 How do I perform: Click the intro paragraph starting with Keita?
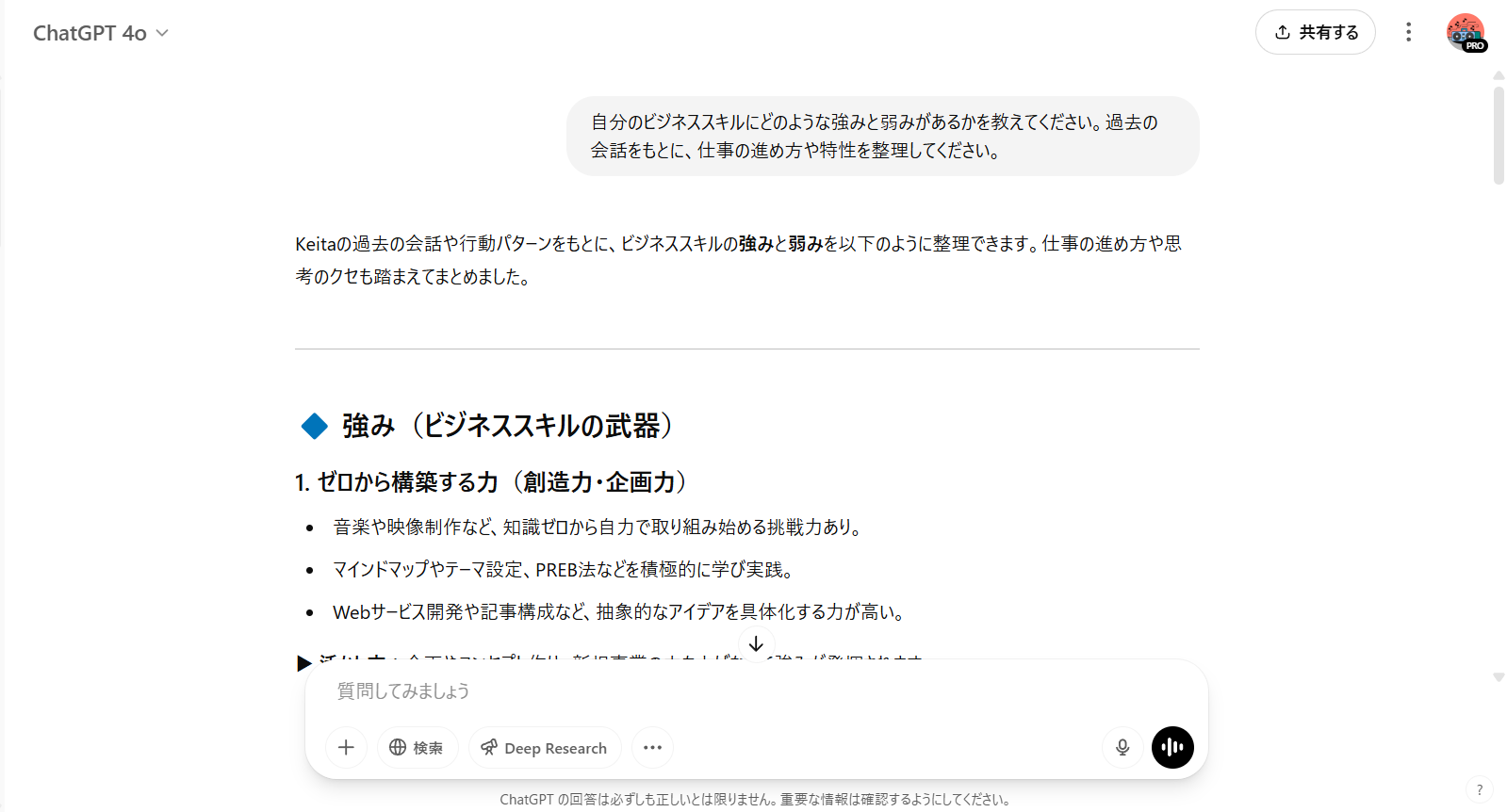[739, 260]
